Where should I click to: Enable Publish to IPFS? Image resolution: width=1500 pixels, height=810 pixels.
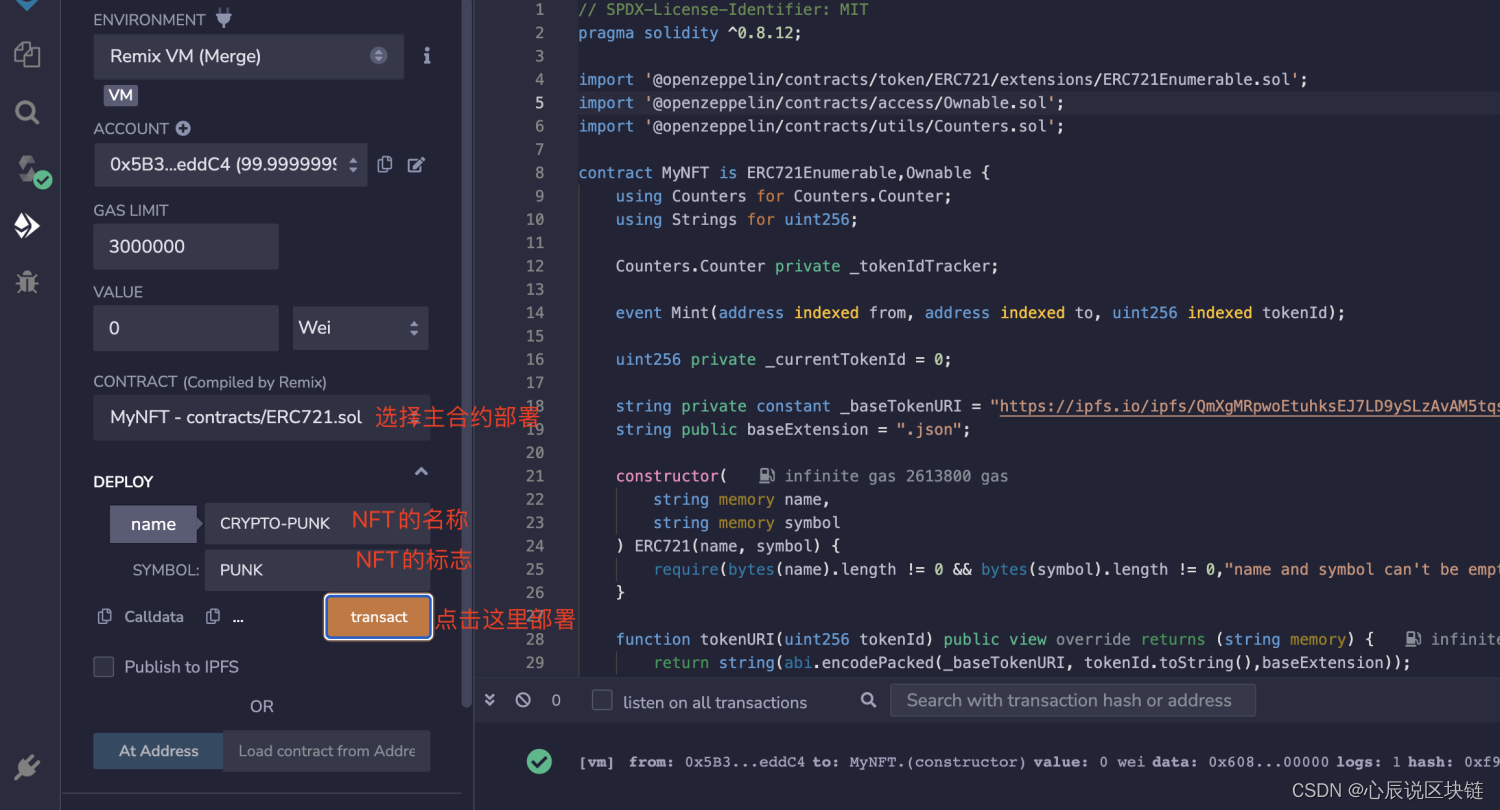point(104,666)
